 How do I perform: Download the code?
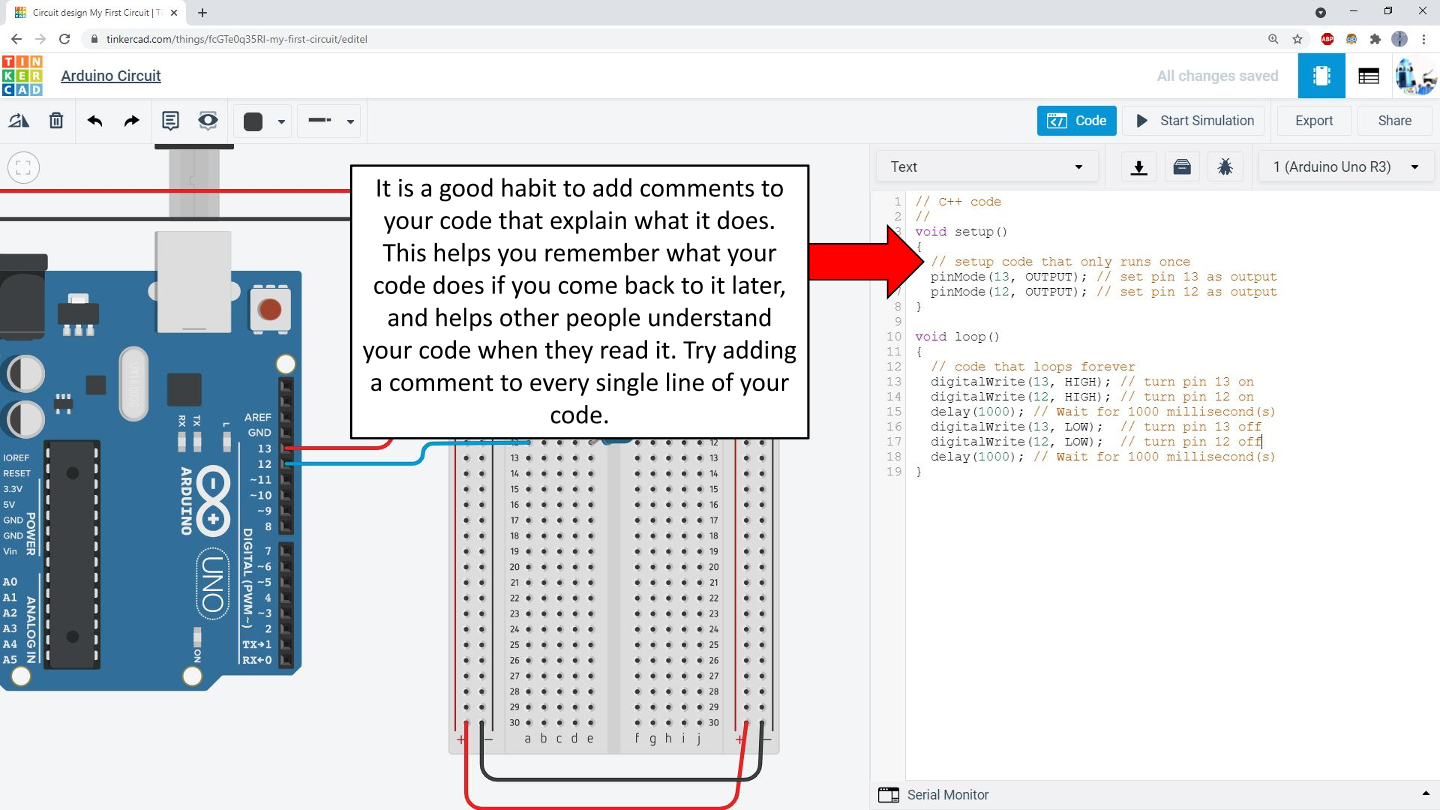[1138, 167]
